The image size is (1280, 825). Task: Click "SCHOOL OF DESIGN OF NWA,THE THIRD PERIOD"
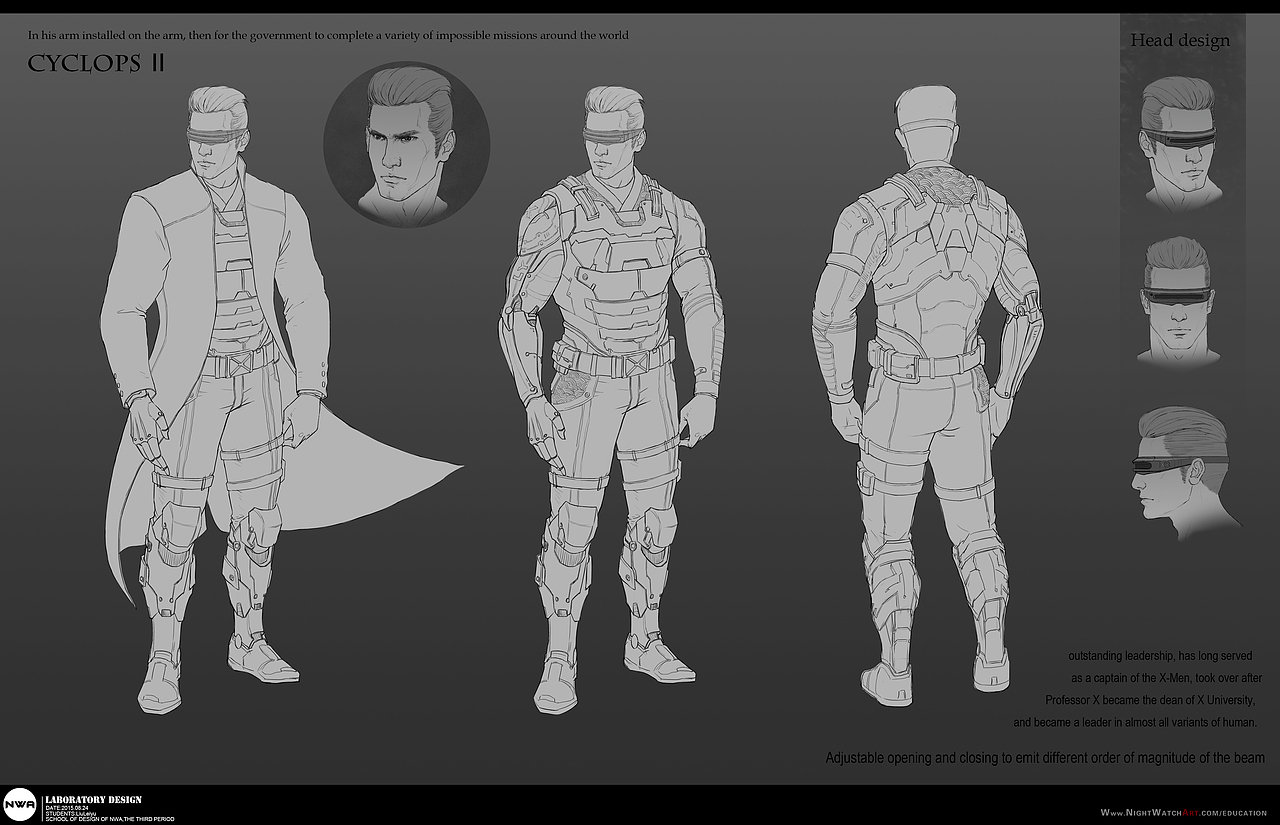(x=110, y=820)
